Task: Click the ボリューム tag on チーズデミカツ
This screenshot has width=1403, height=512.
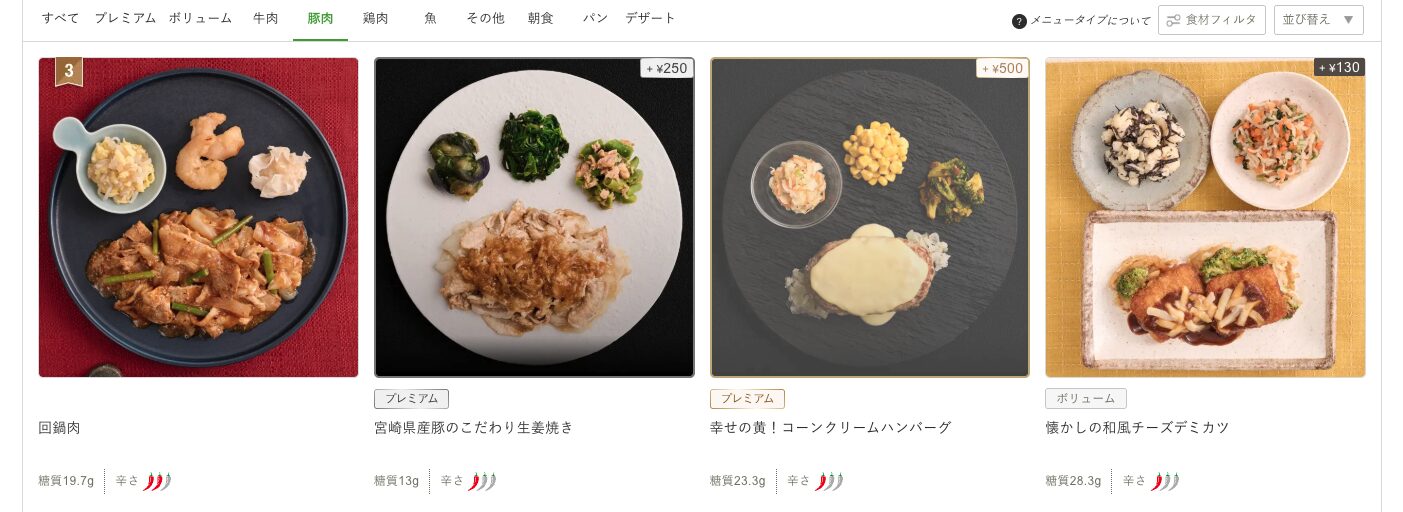Action: [x=1086, y=399]
